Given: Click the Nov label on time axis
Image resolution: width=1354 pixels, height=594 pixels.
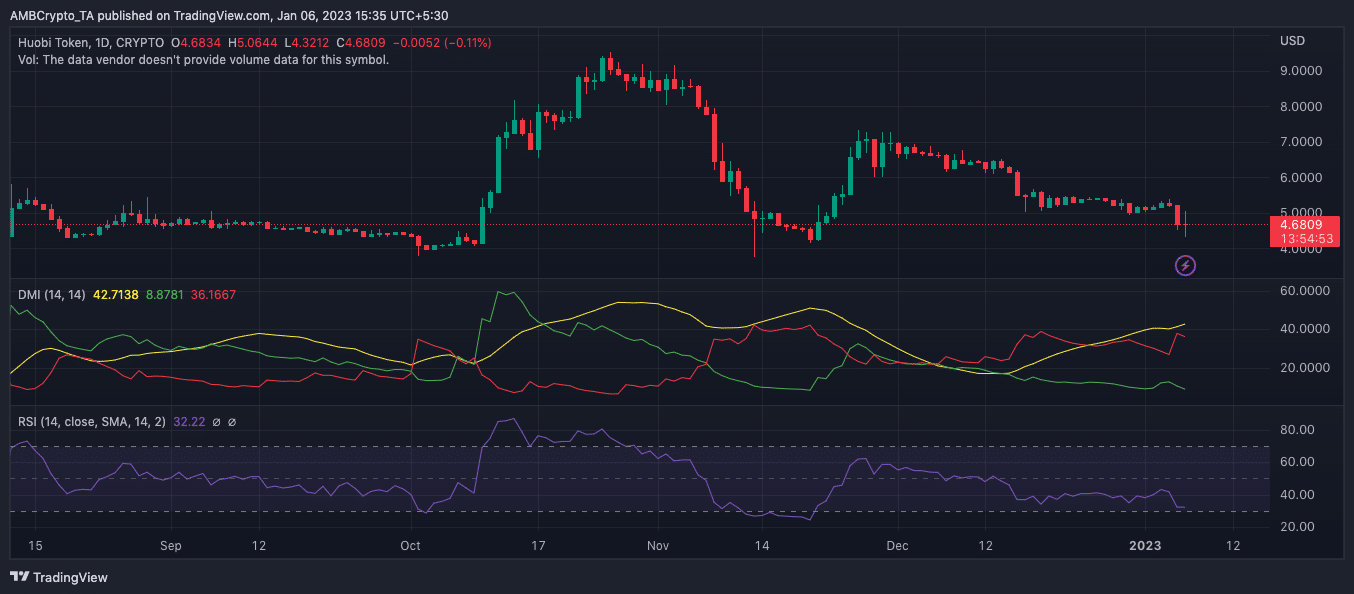Looking at the screenshot, I should [657, 546].
